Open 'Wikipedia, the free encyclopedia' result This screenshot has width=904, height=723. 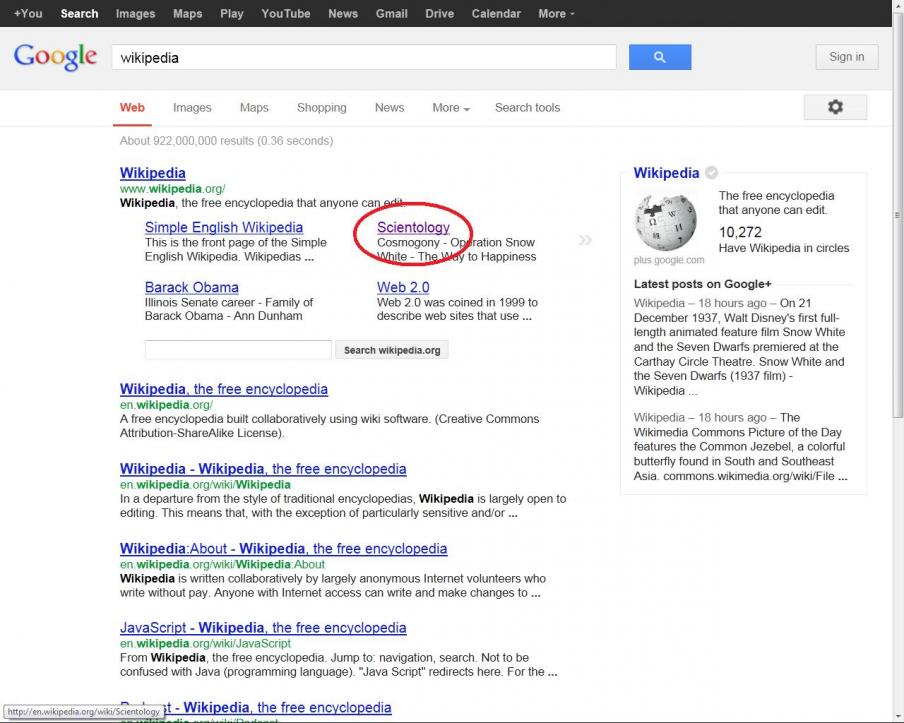(x=224, y=389)
